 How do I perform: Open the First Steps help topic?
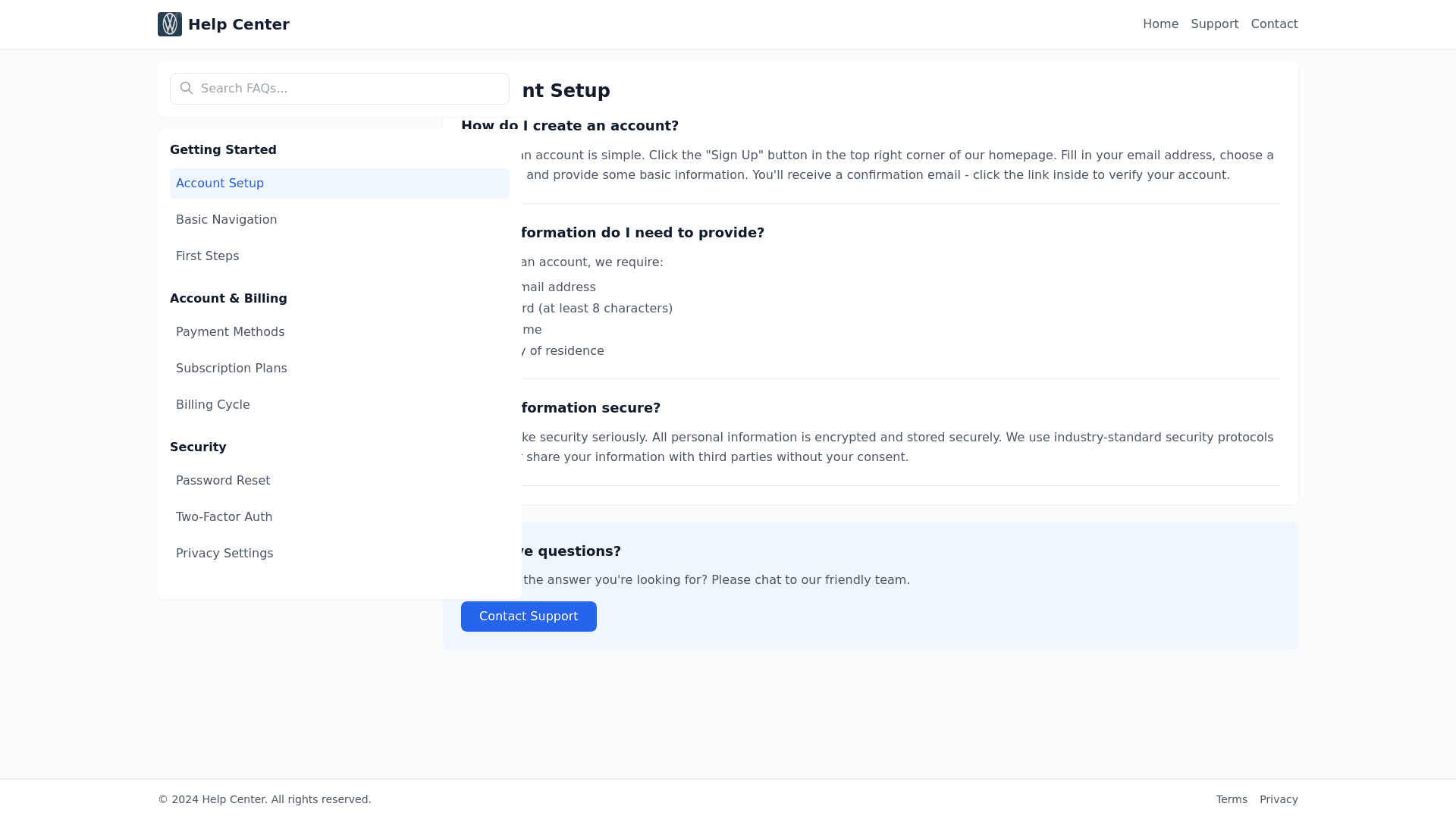(207, 256)
